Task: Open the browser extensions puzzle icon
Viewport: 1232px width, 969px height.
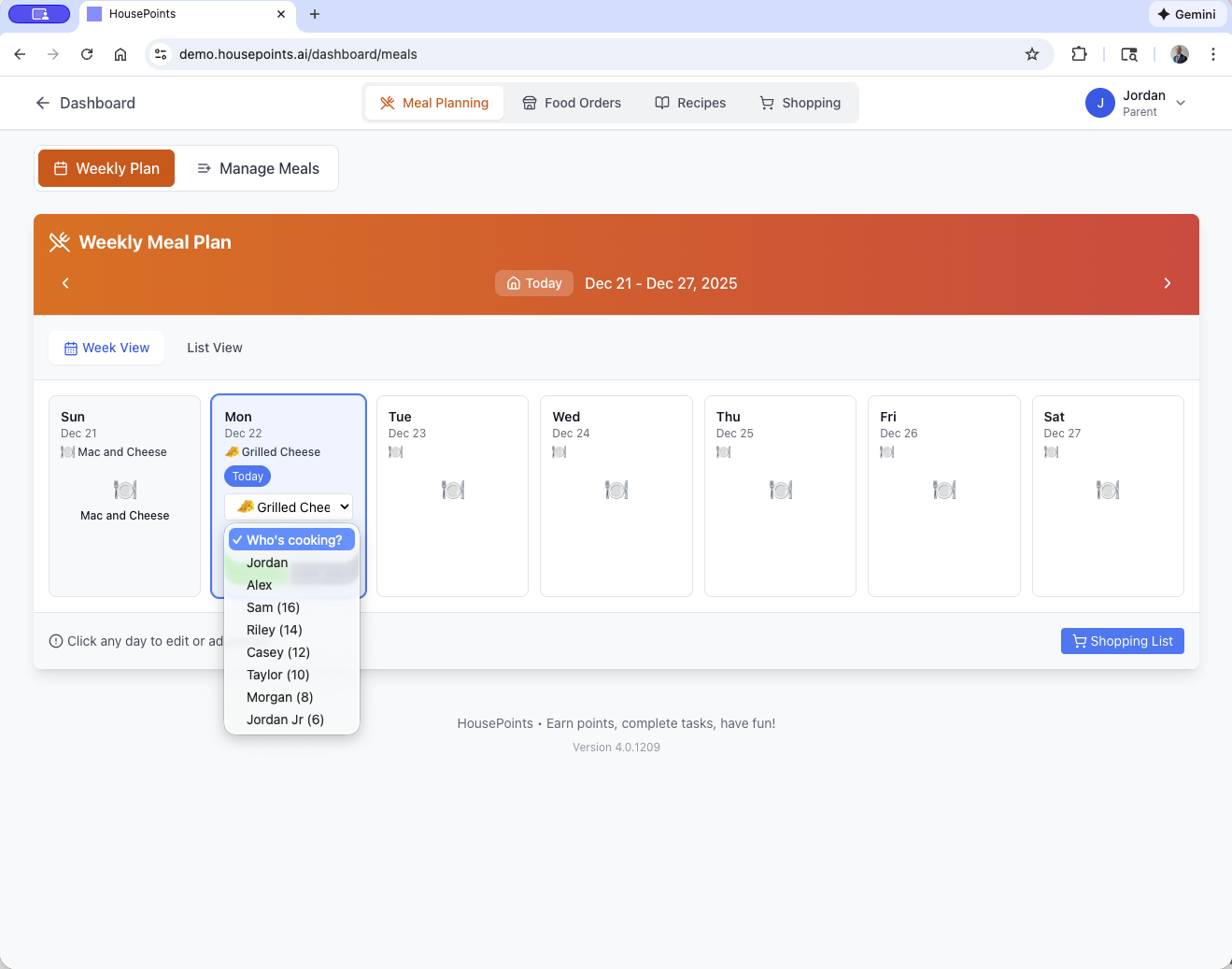Action: pos(1079,54)
